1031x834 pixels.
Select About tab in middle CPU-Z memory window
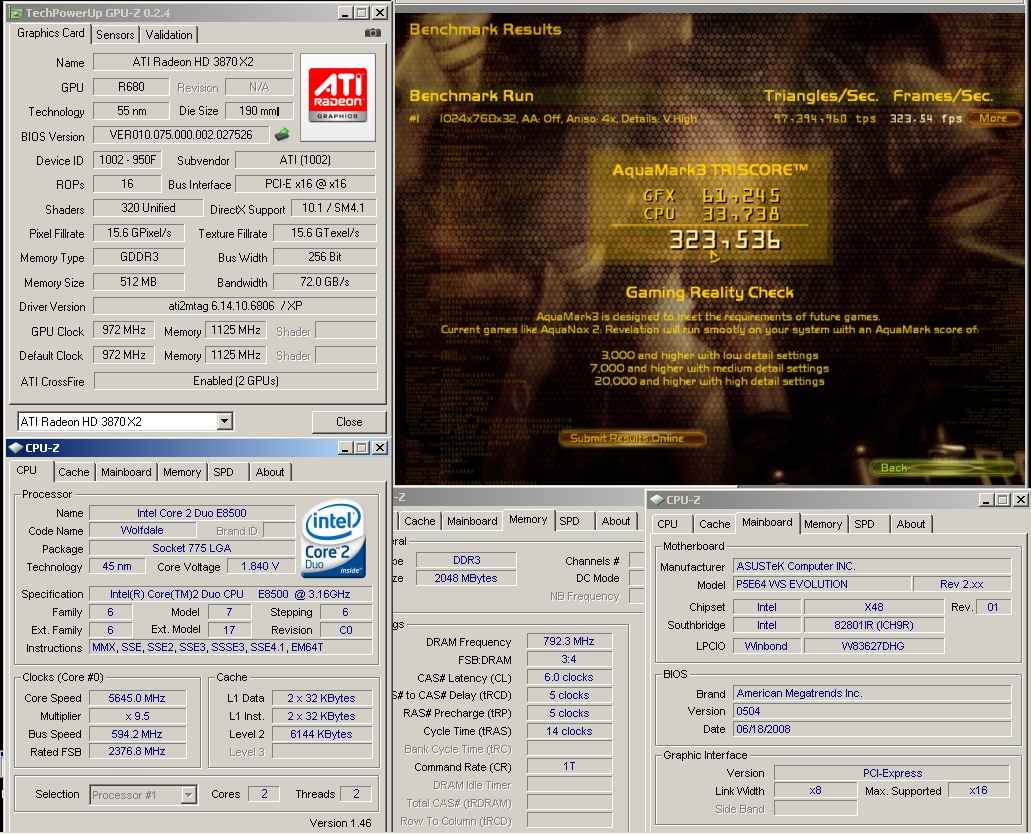[616, 521]
